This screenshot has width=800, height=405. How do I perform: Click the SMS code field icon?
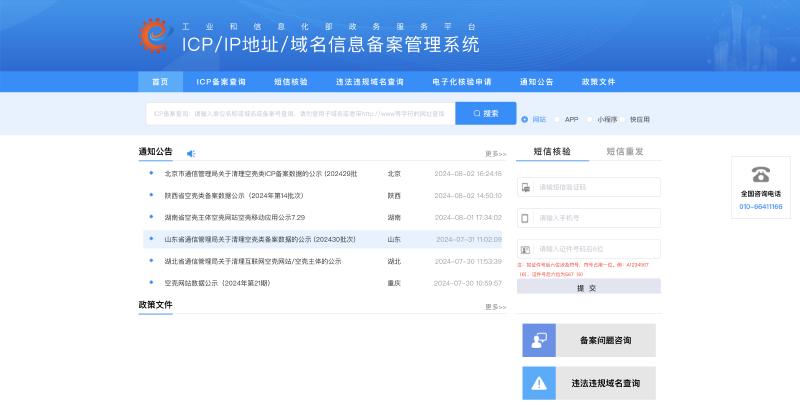pyautogui.click(x=526, y=187)
